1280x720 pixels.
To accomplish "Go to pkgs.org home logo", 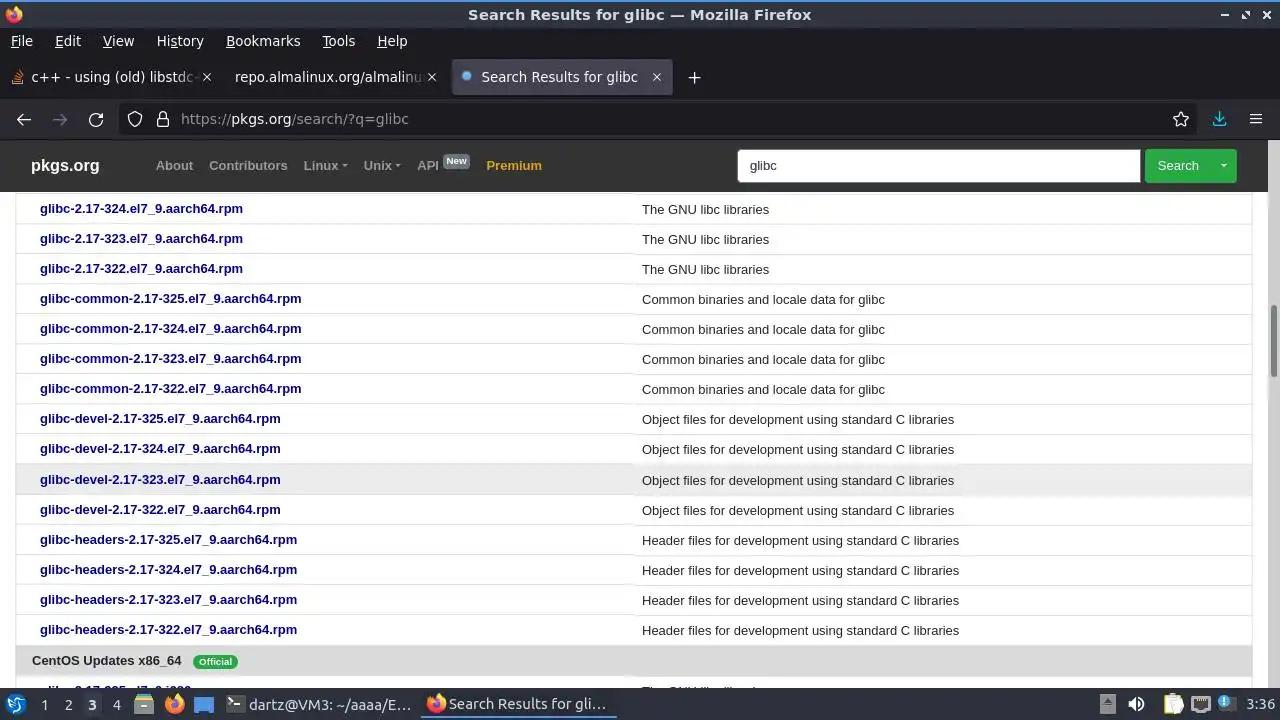I will [65, 166].
